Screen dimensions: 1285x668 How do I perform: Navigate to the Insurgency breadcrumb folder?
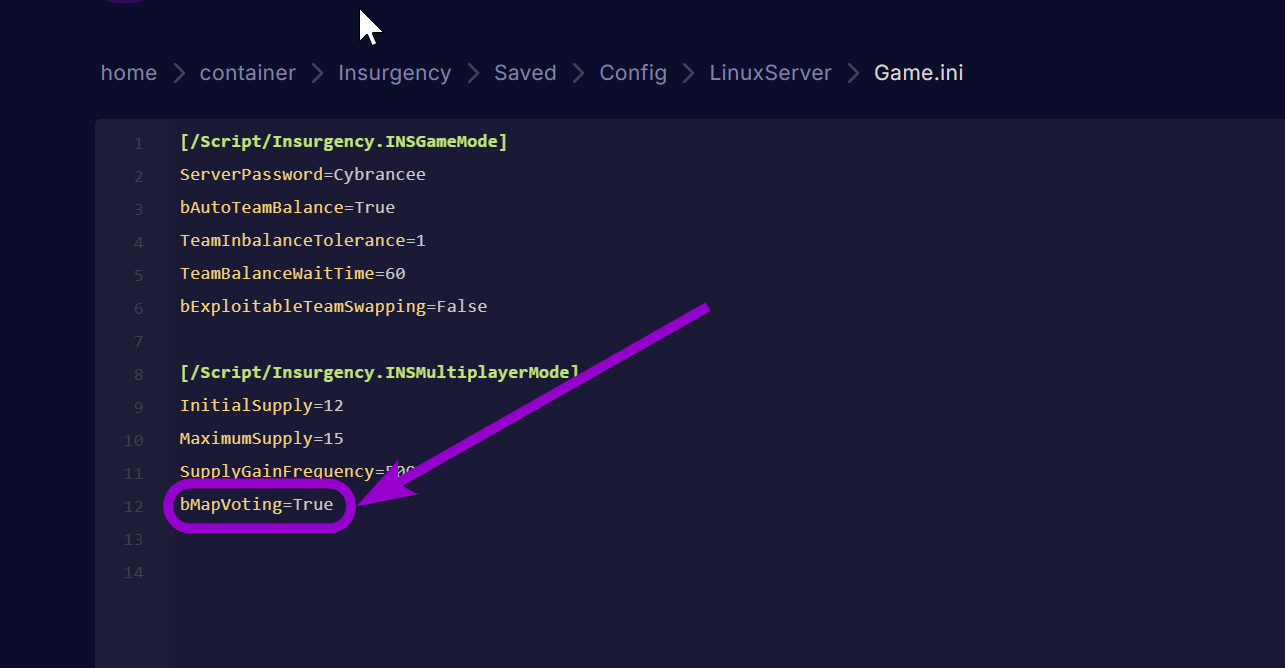[395, 73]
